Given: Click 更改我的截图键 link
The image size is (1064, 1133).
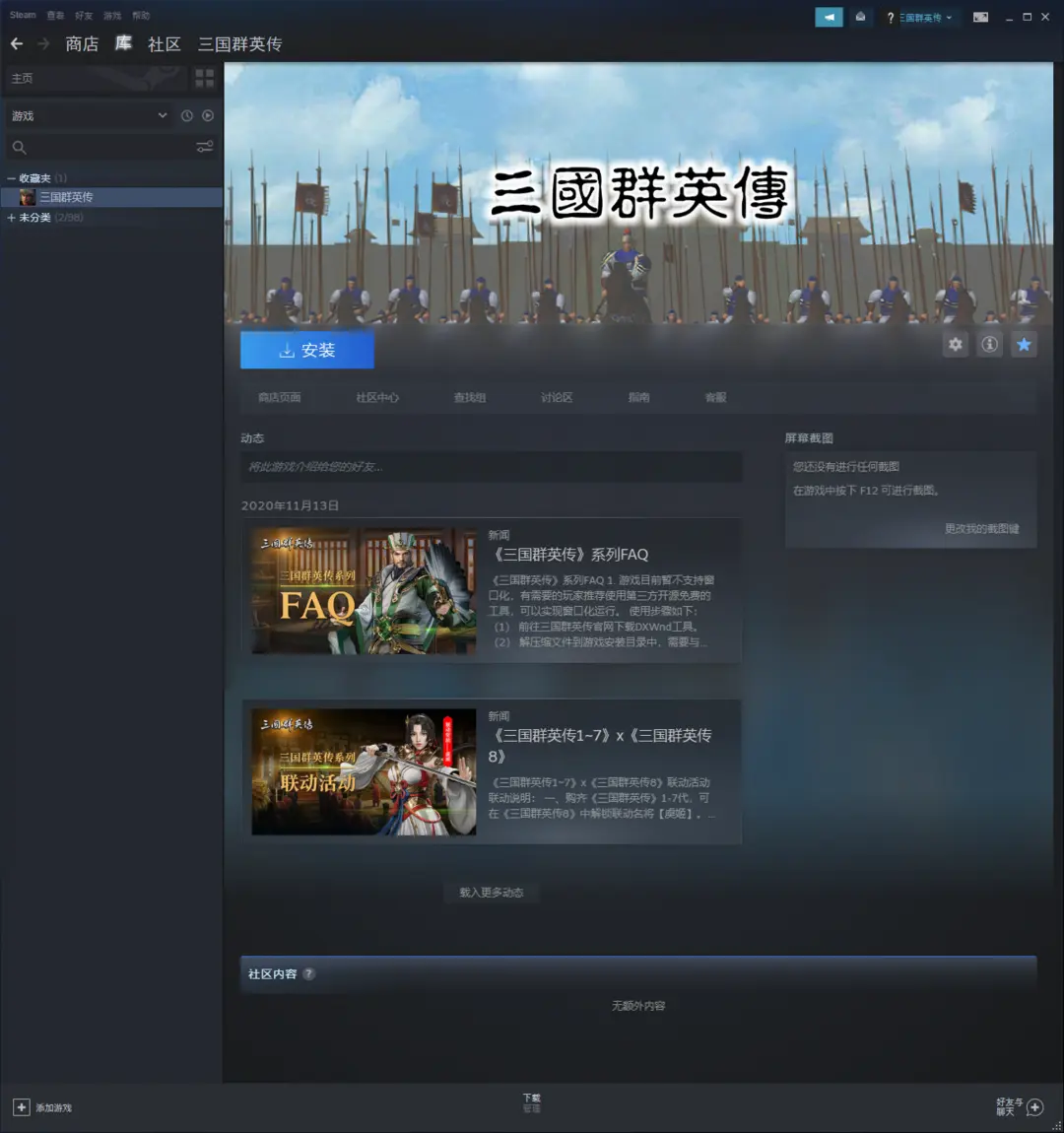Looking at the screenshot, I should point(981,529).
